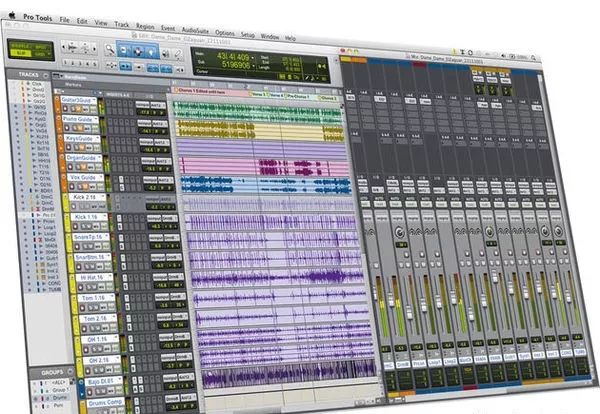Select the Grabber (hand) tool
The width and height of the screenshot is (600, 414).
(x=152, y=52)
